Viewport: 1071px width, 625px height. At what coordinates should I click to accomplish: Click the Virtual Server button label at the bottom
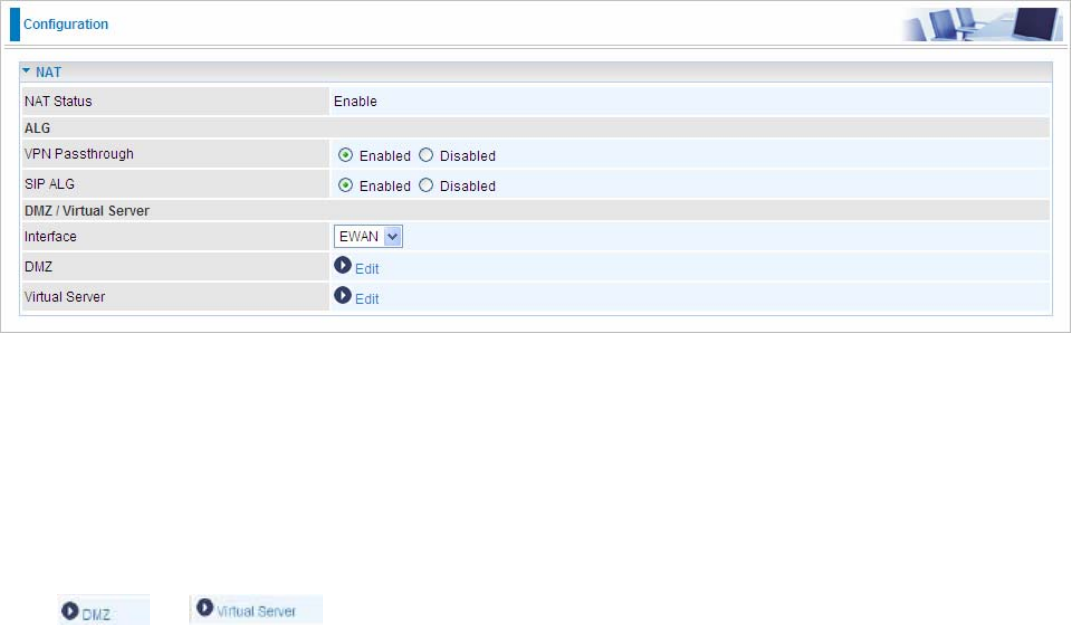tap(256, 611)
